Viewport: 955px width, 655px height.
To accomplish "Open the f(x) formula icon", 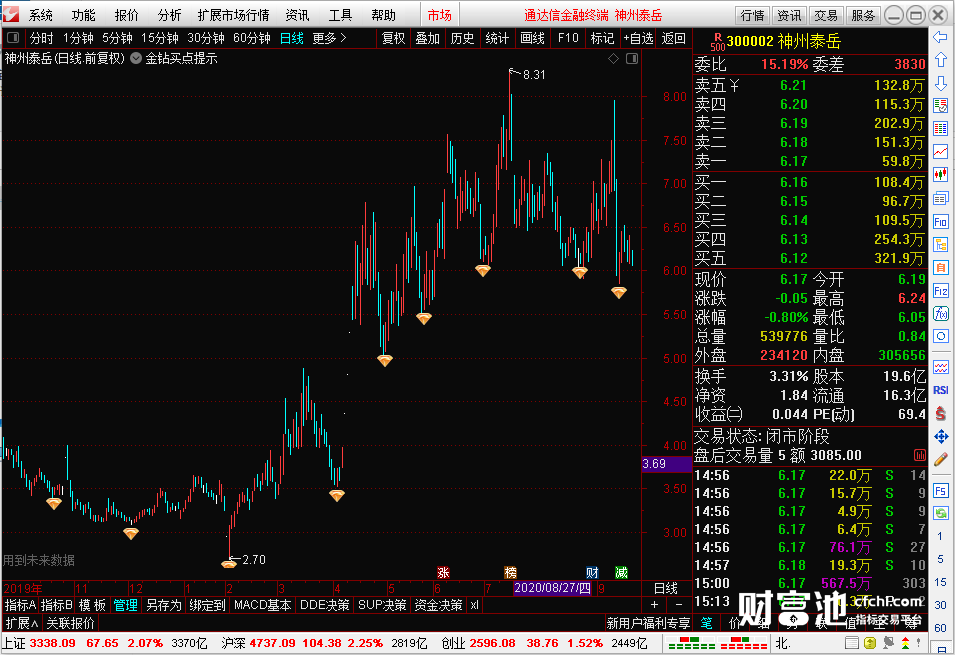I will (940, 314).
